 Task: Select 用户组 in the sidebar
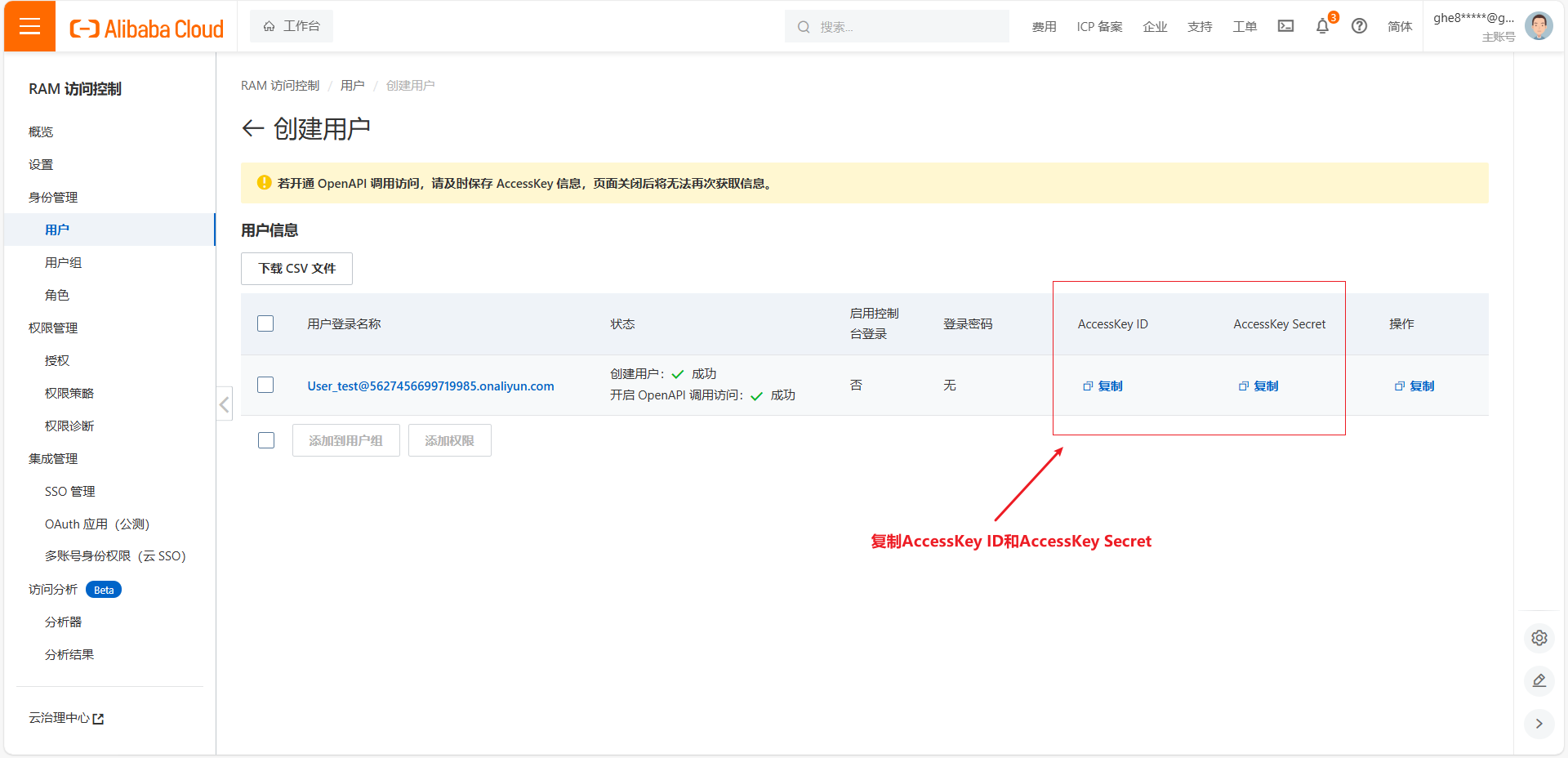[64, 262]
